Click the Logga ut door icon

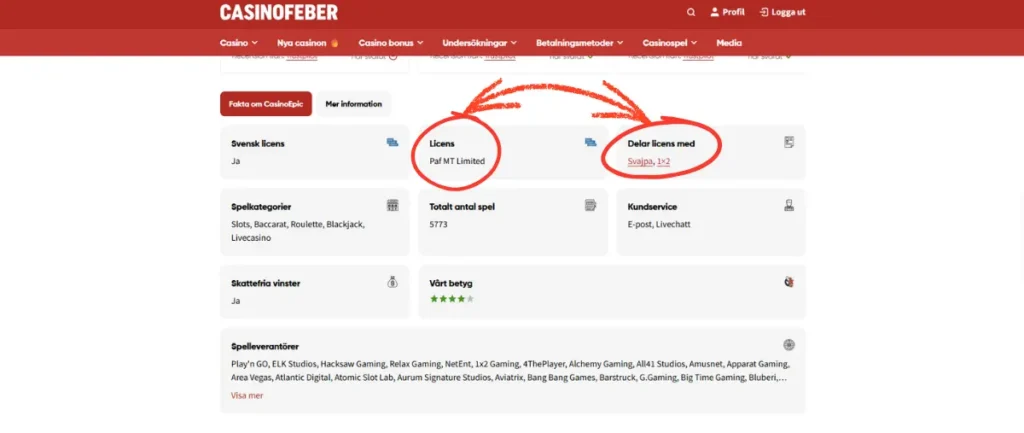[764, 12]
